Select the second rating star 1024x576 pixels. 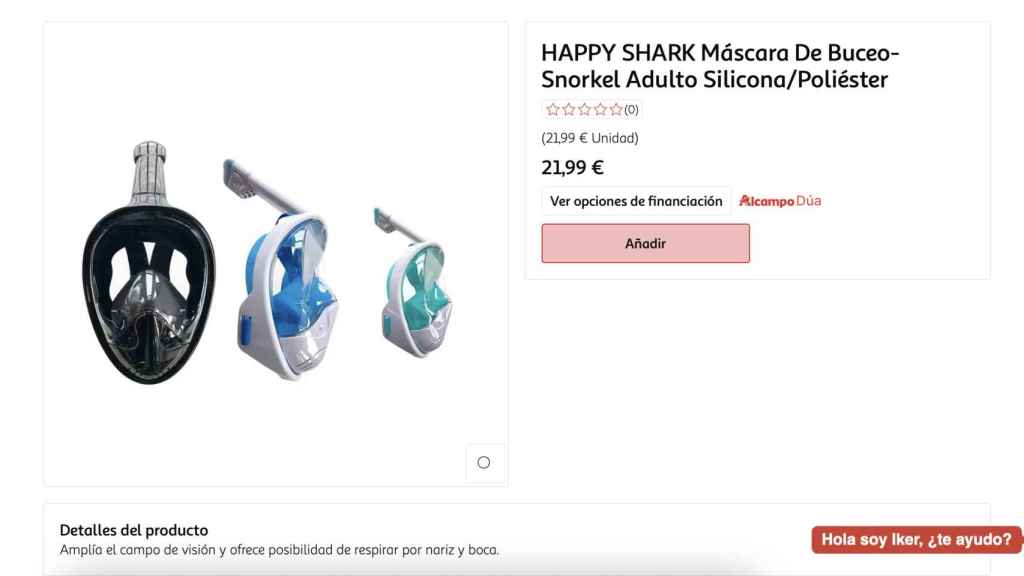(x=569, y=109)
